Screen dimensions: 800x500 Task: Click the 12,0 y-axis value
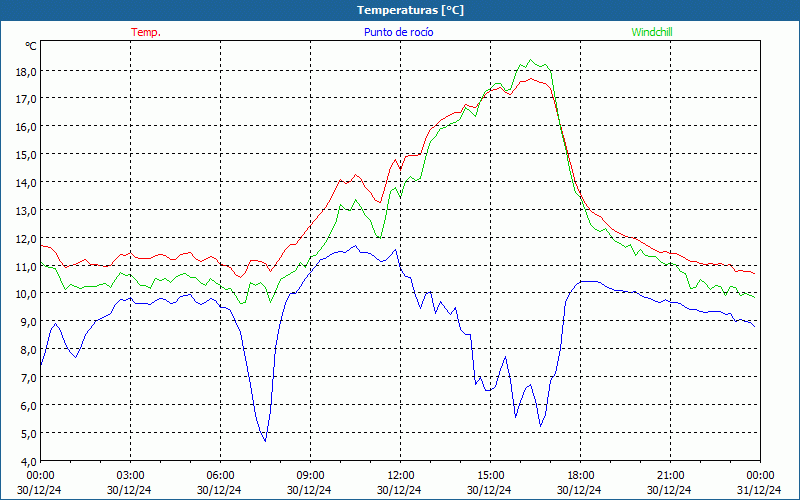26,239
